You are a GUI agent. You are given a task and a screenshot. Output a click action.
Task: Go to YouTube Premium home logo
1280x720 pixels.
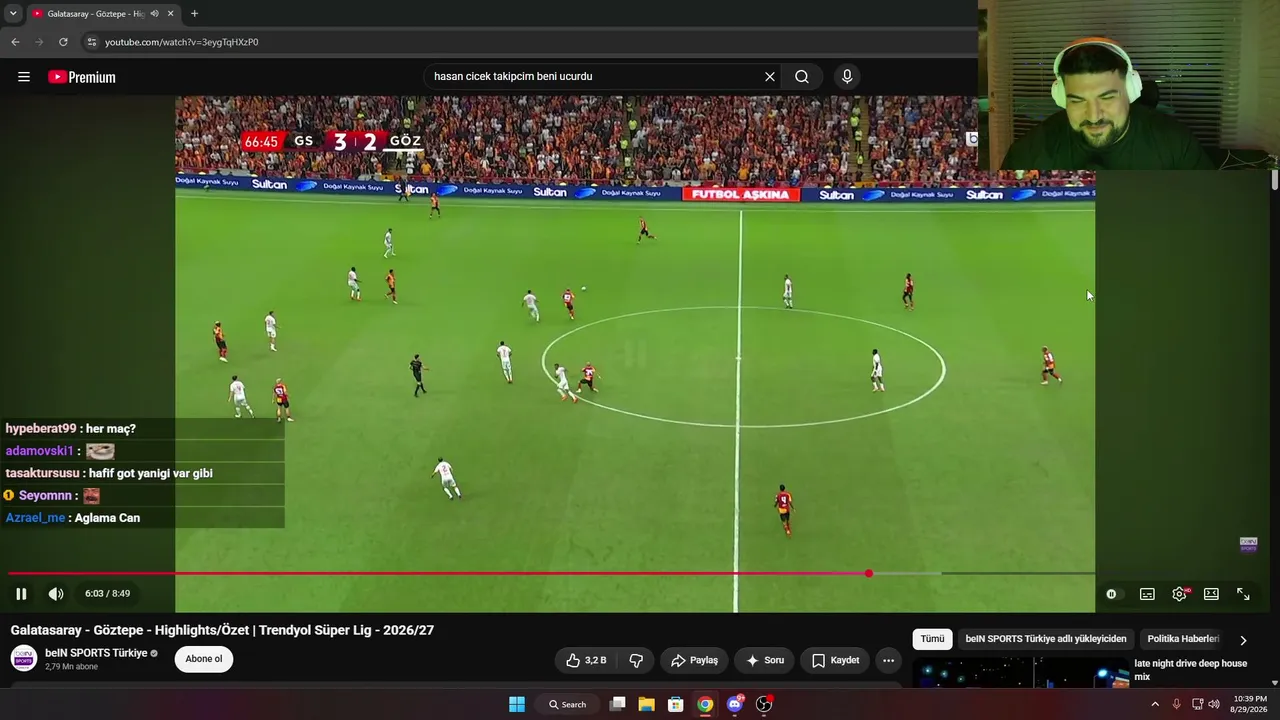[82, 77]
